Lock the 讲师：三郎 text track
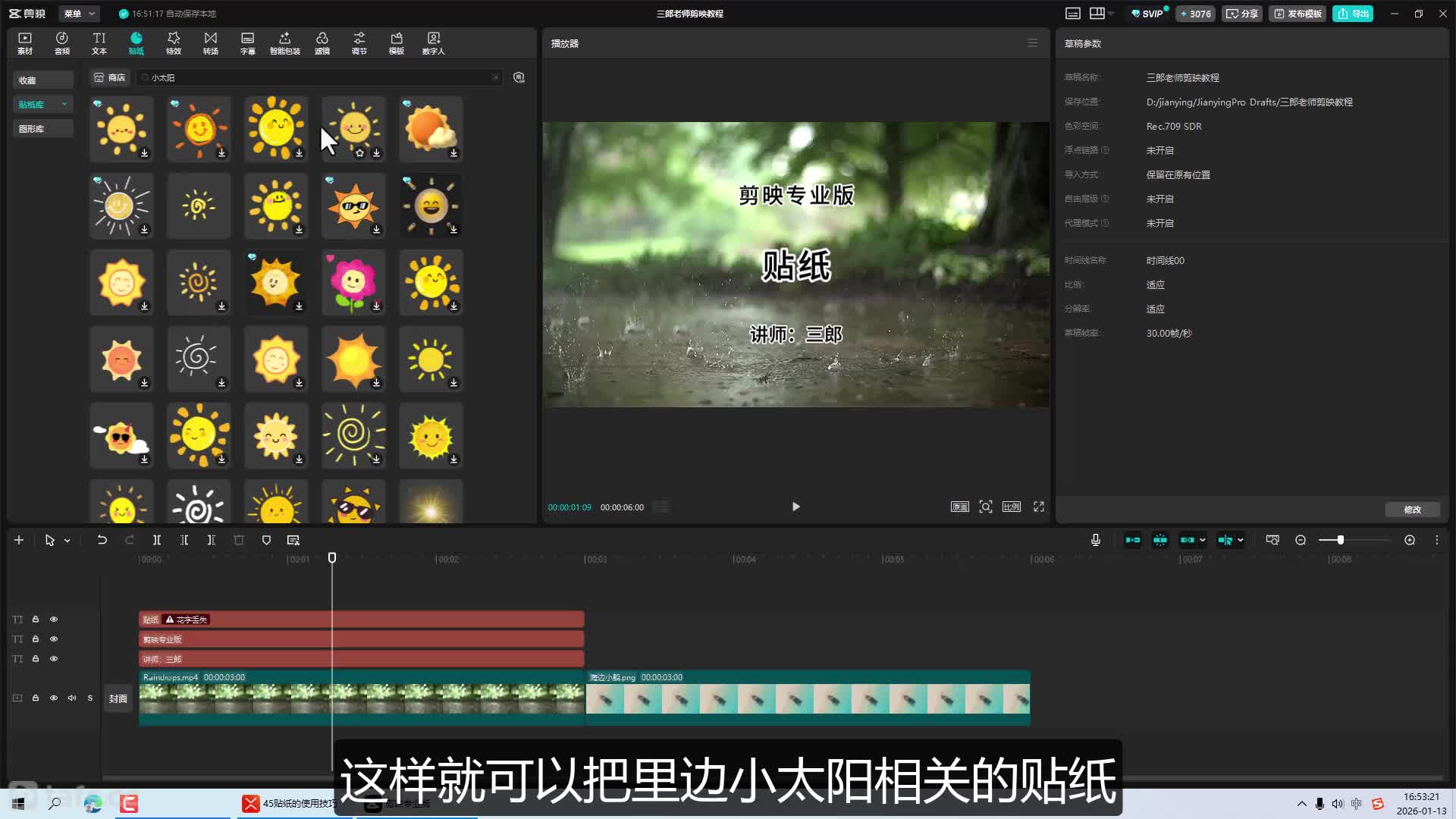 [36, 659]
